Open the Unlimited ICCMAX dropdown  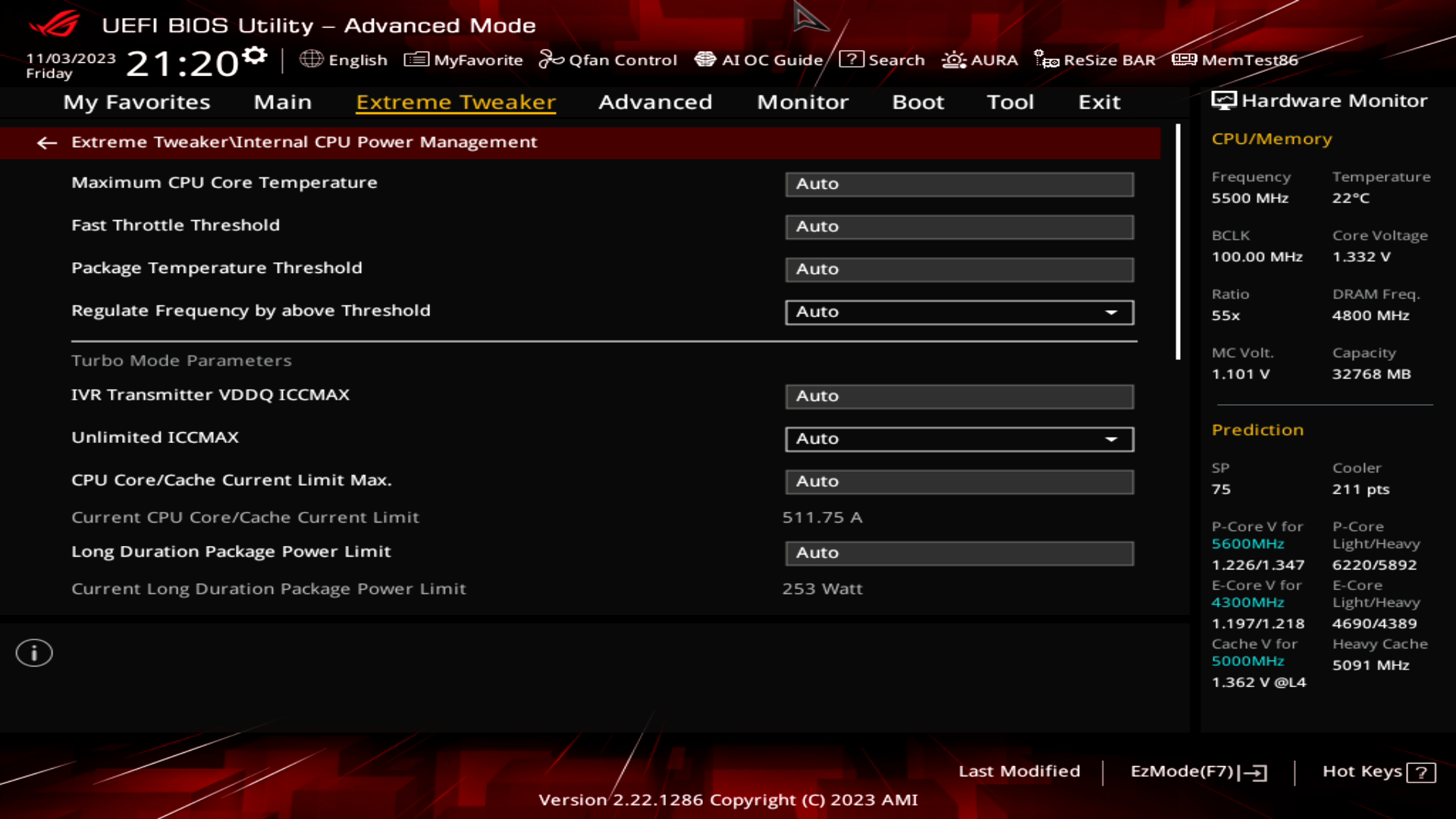tap(1111, 438)
